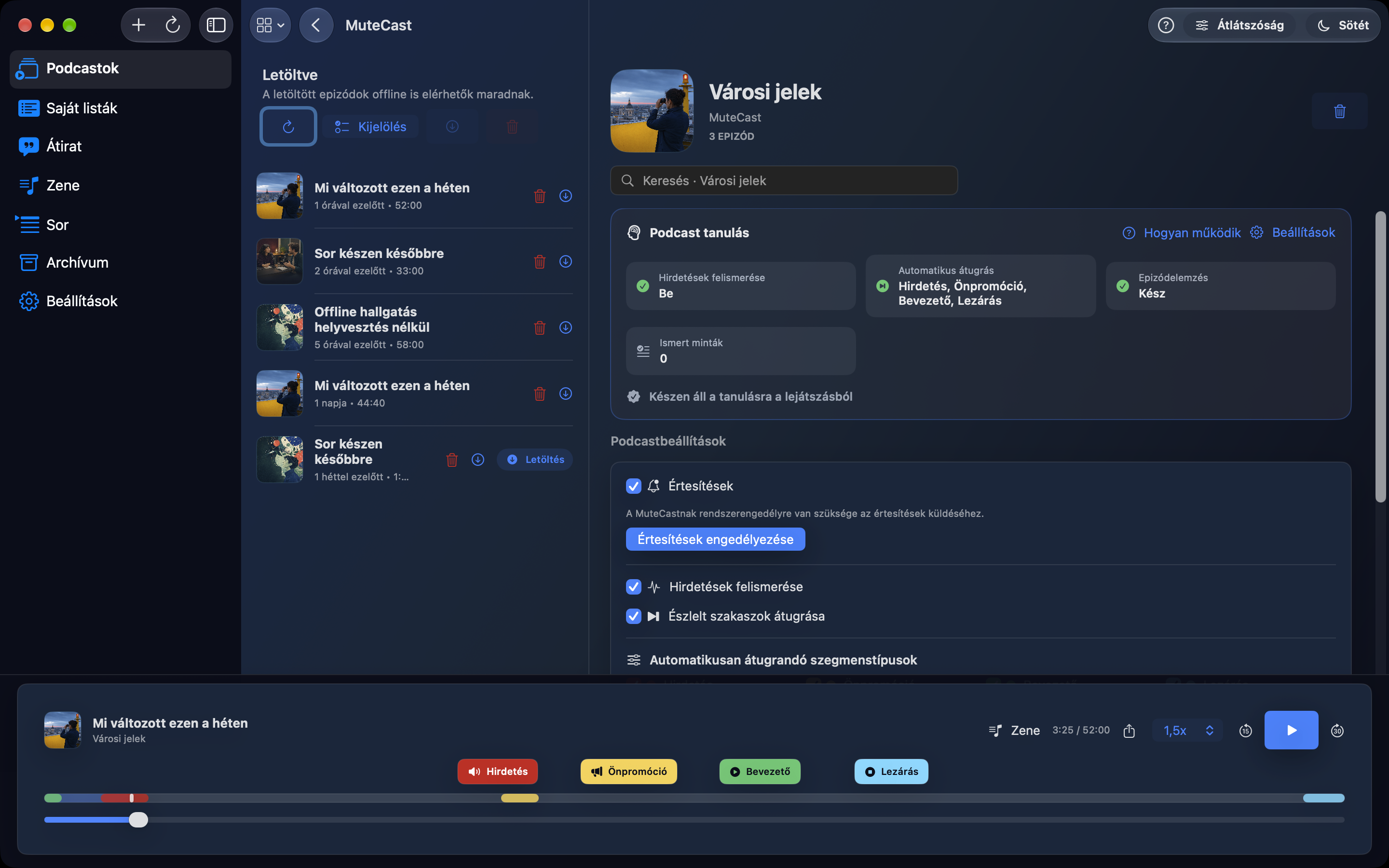Click the Hirdetések felismerése Be status card
Image resolution: width=1389 pixels, height=868 pixels.
[740, 286]
